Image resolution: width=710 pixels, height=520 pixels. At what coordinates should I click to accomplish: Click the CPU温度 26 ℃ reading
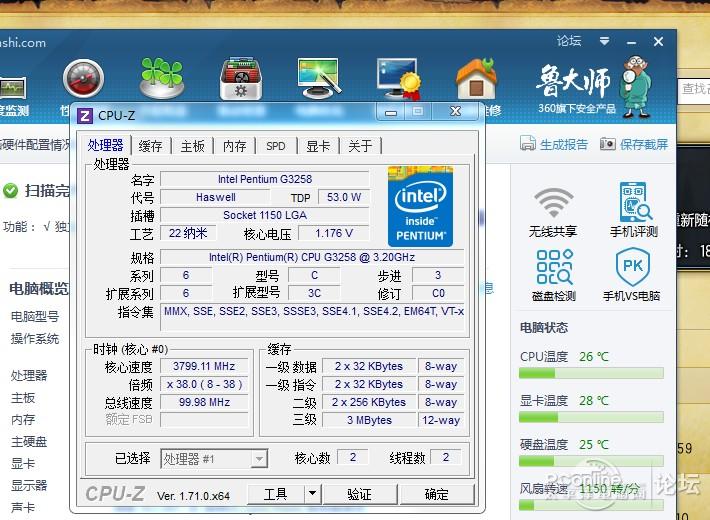click(594, 357)
